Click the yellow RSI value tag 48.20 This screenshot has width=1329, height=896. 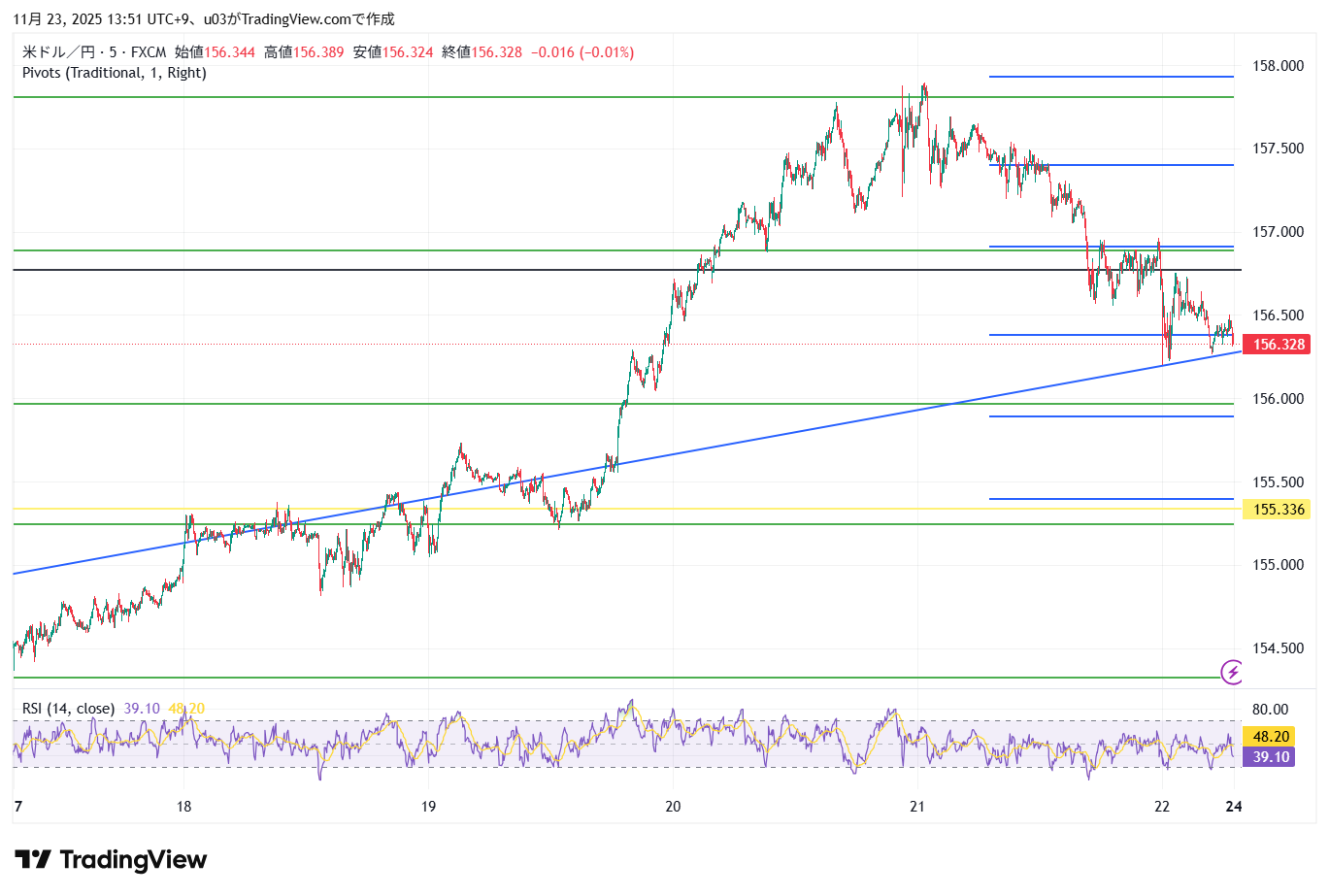(1271, 737)
